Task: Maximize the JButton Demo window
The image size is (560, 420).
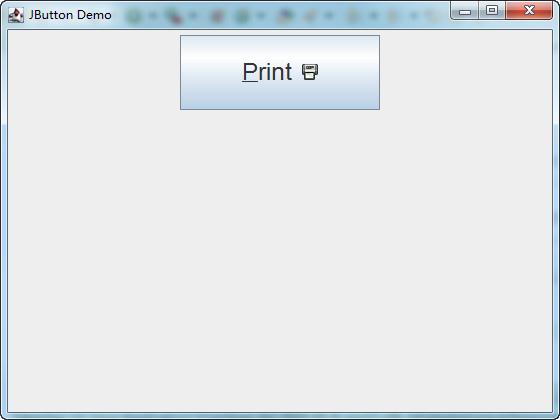Action: pyautogui.click(x=492, y=10)
